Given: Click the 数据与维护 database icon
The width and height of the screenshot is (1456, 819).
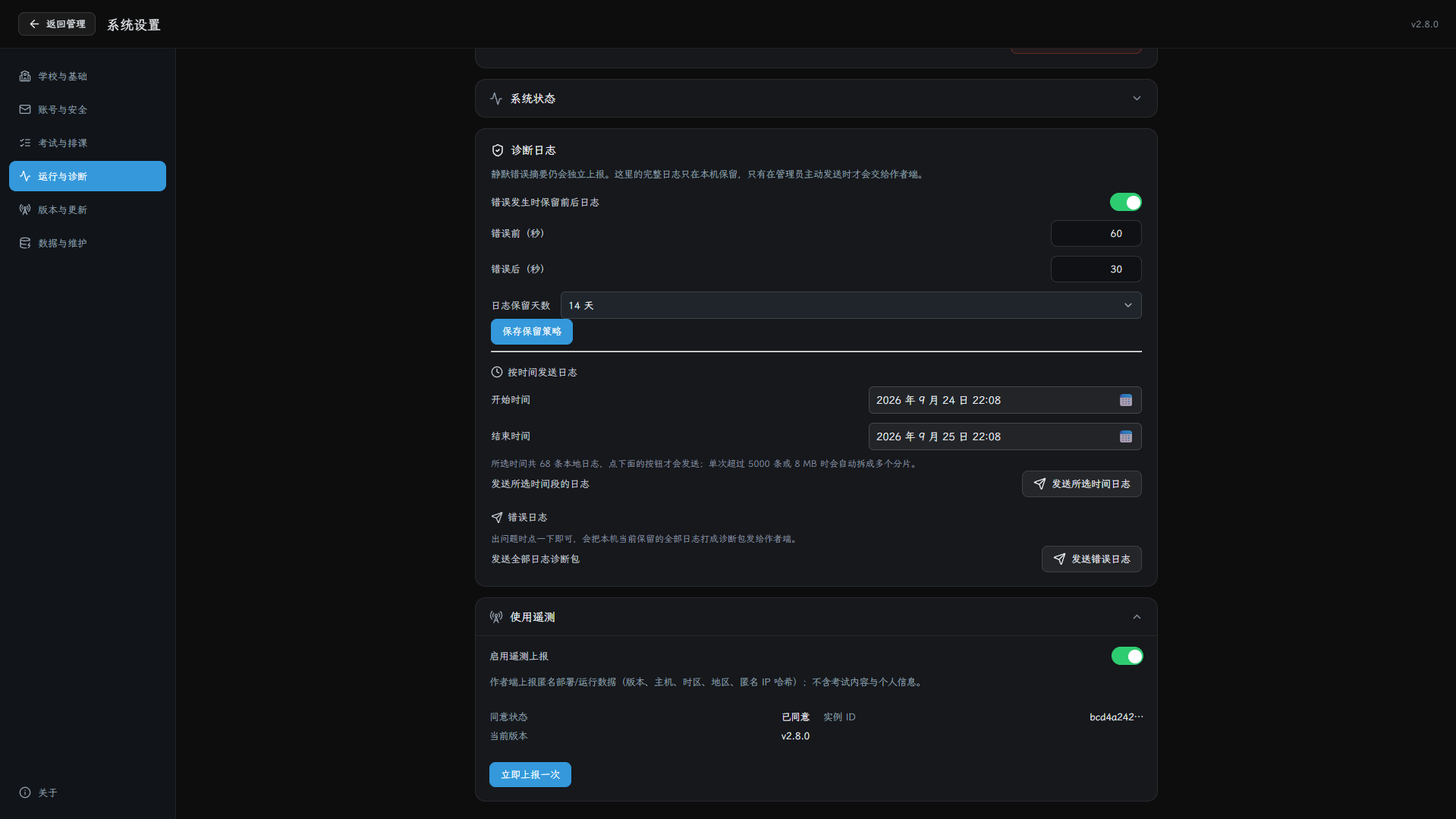Looking at the screenshot, I should 25,243.
